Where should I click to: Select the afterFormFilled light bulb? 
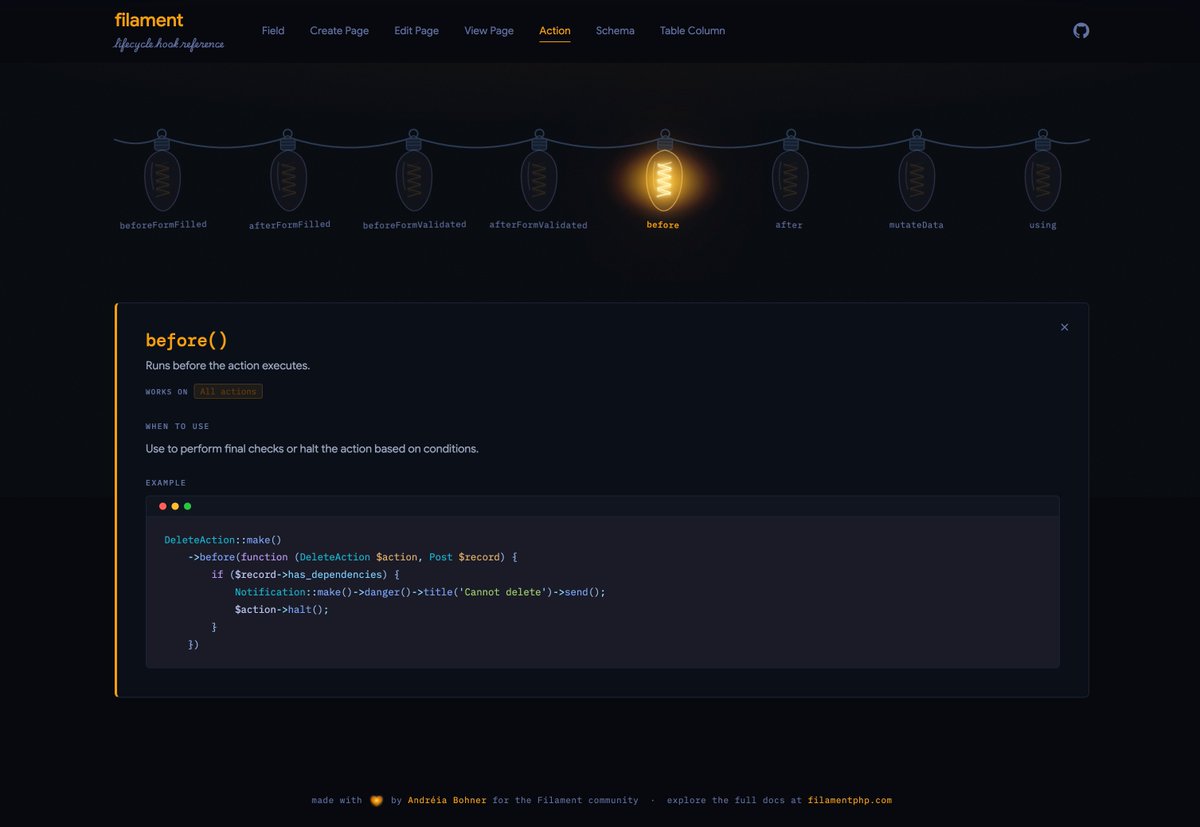pyautogui.click(x=288, y=171)
